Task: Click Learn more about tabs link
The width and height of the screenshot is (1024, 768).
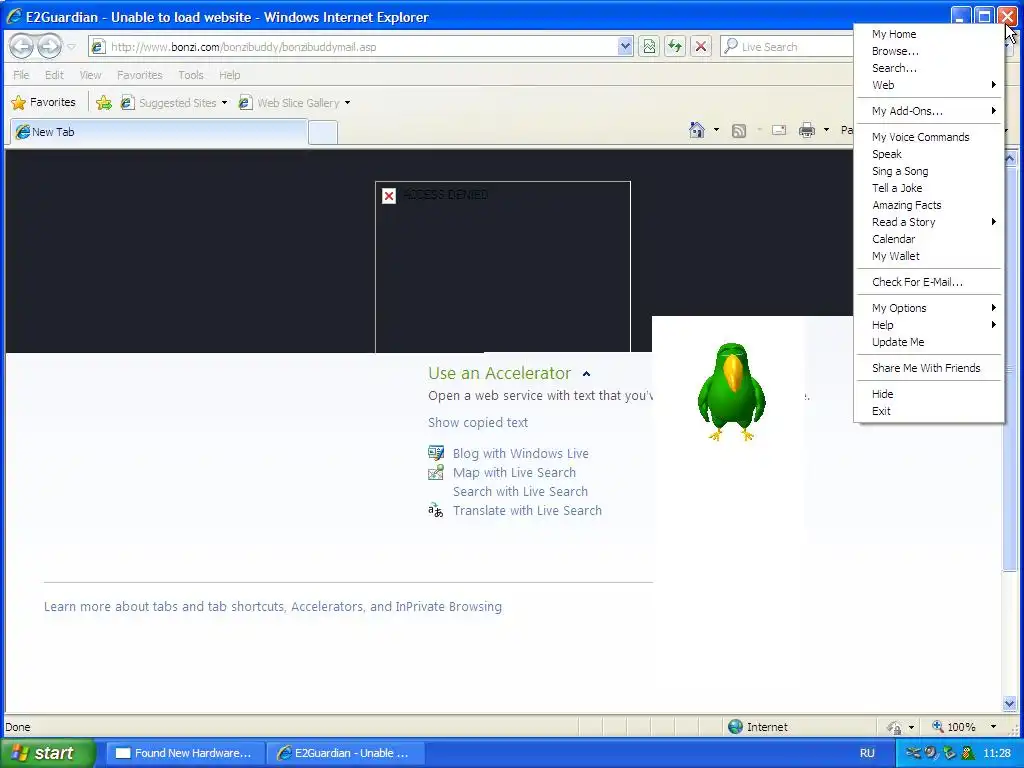Action: (x=273, y=606)
